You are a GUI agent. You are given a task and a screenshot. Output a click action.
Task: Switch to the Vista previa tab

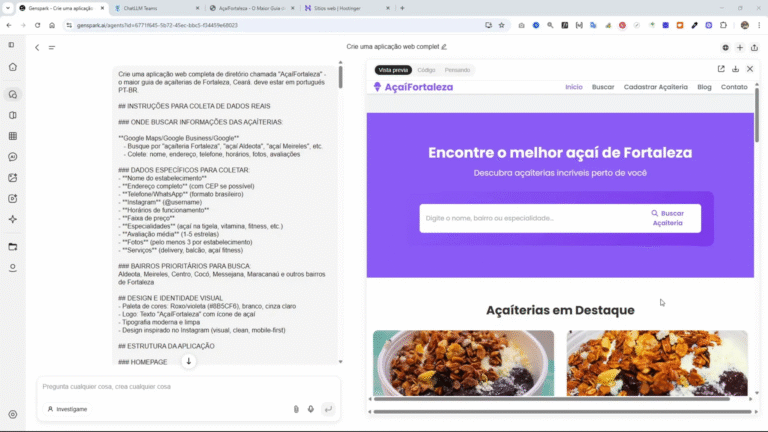tap(393, 70)
